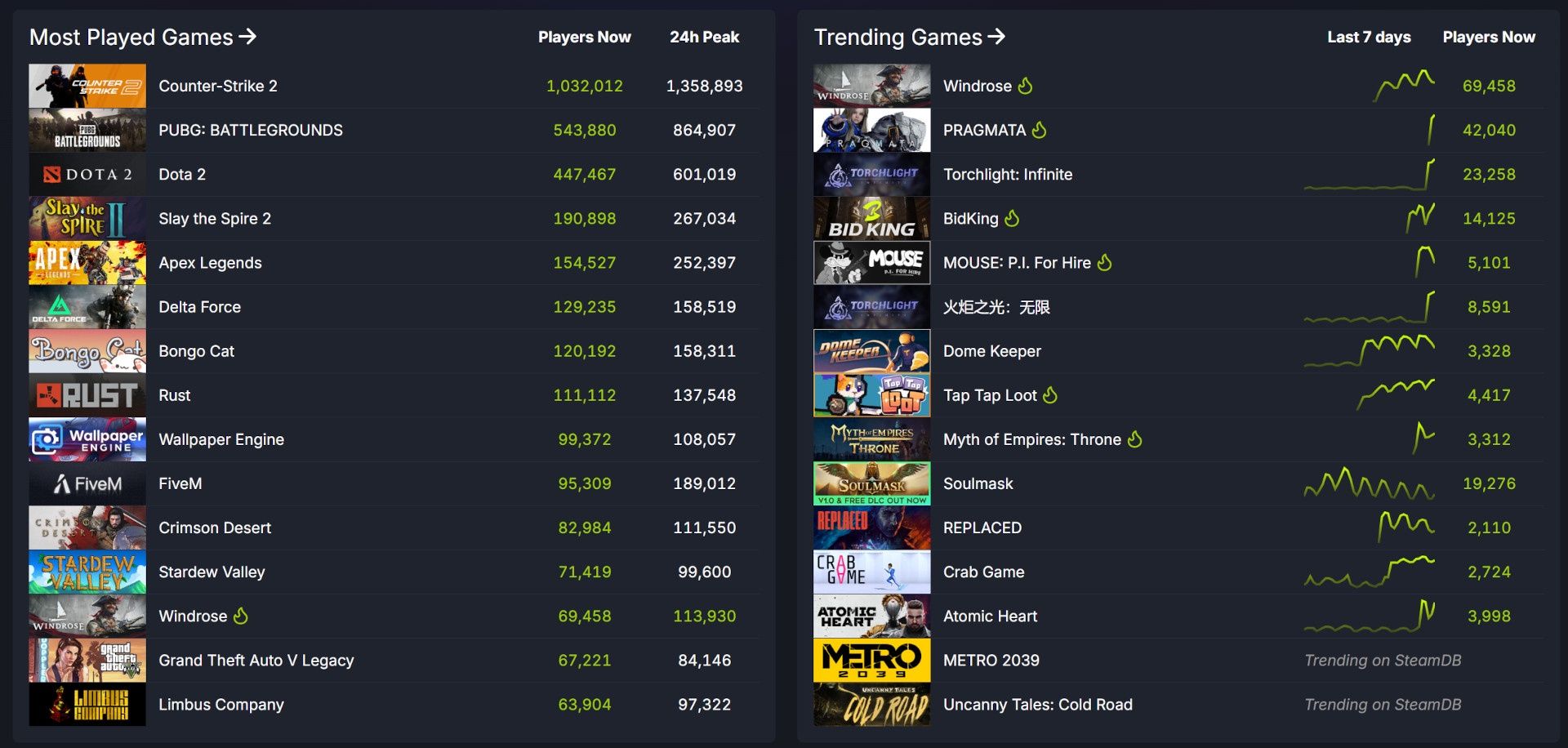
Task: Click PRAGMATA's players now value 42,040
Action: [x=1489, y=130]
